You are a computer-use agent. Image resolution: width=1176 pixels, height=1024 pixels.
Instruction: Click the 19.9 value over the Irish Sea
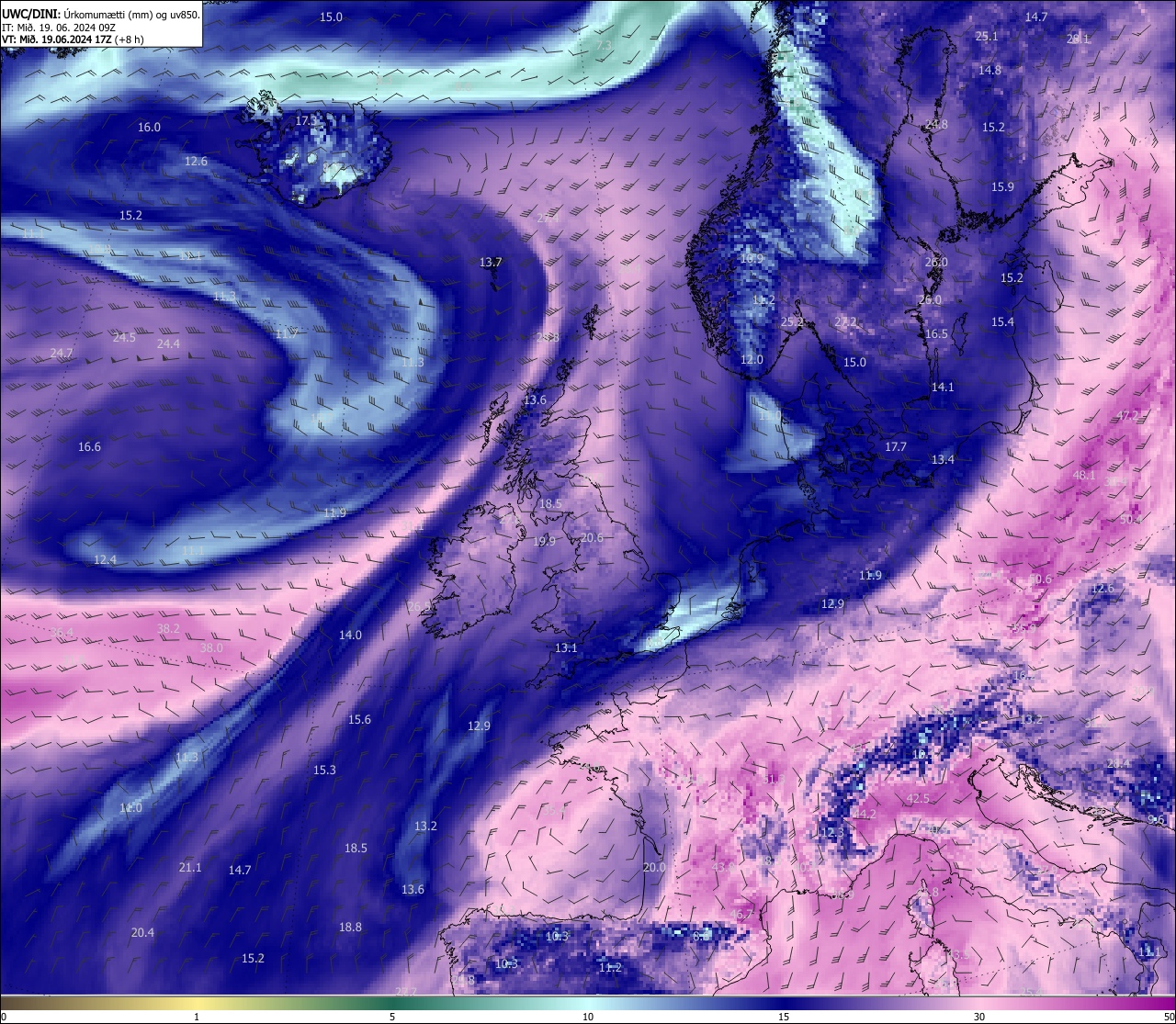click(x=544, y=542)
